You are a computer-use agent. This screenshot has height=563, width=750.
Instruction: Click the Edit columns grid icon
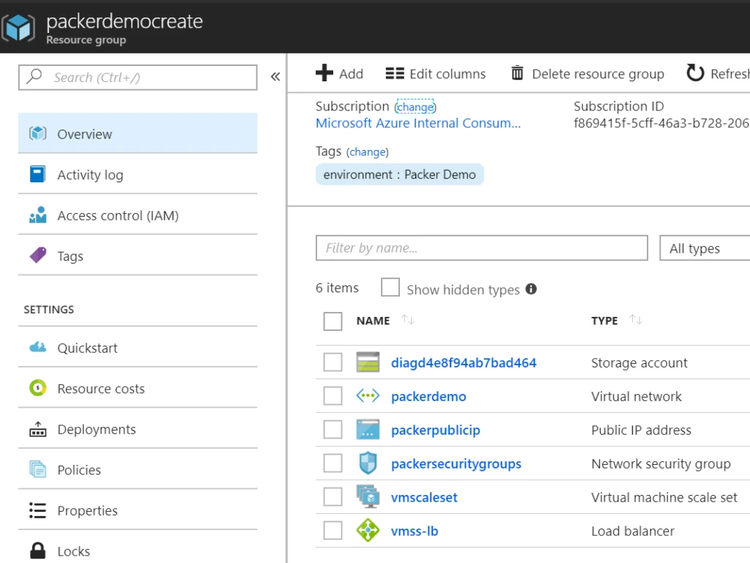[x=395, y=73]
